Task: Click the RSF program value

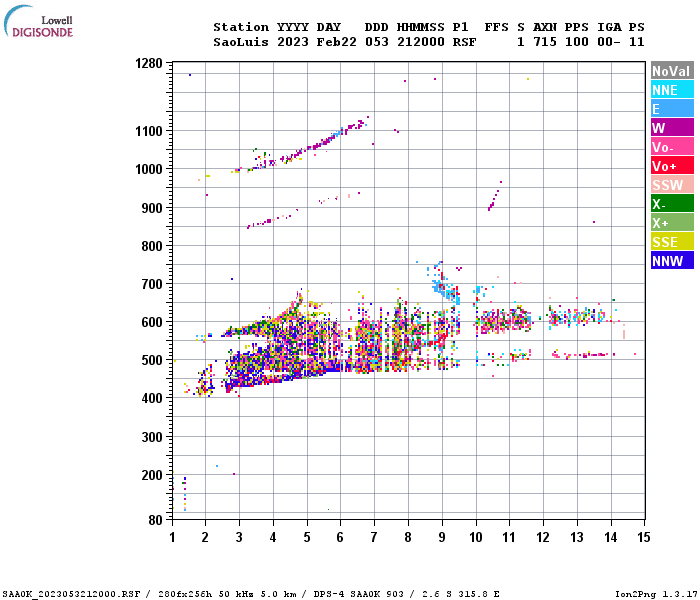Action: coord(464,42)
